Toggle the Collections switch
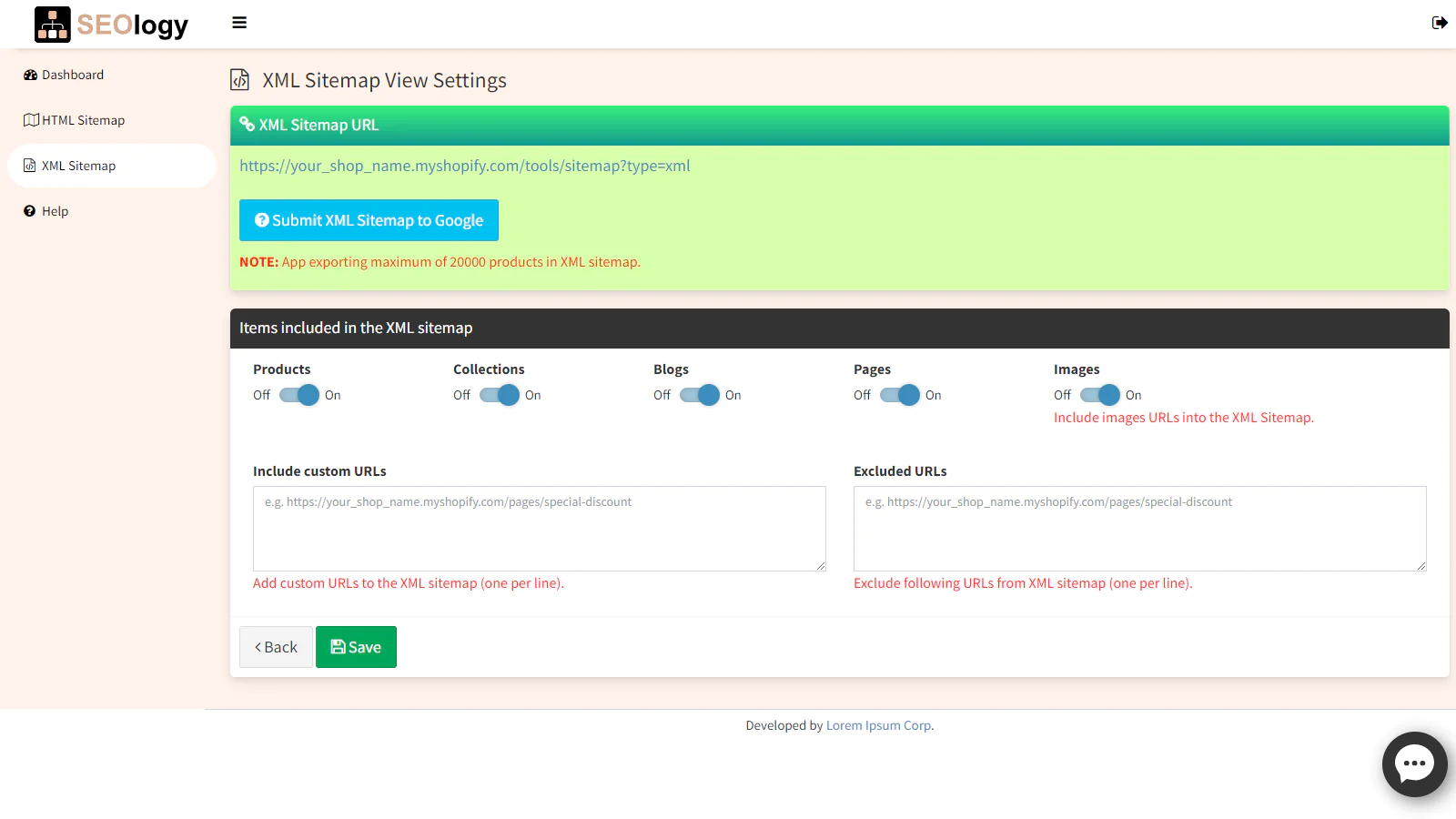 point(499,395)
